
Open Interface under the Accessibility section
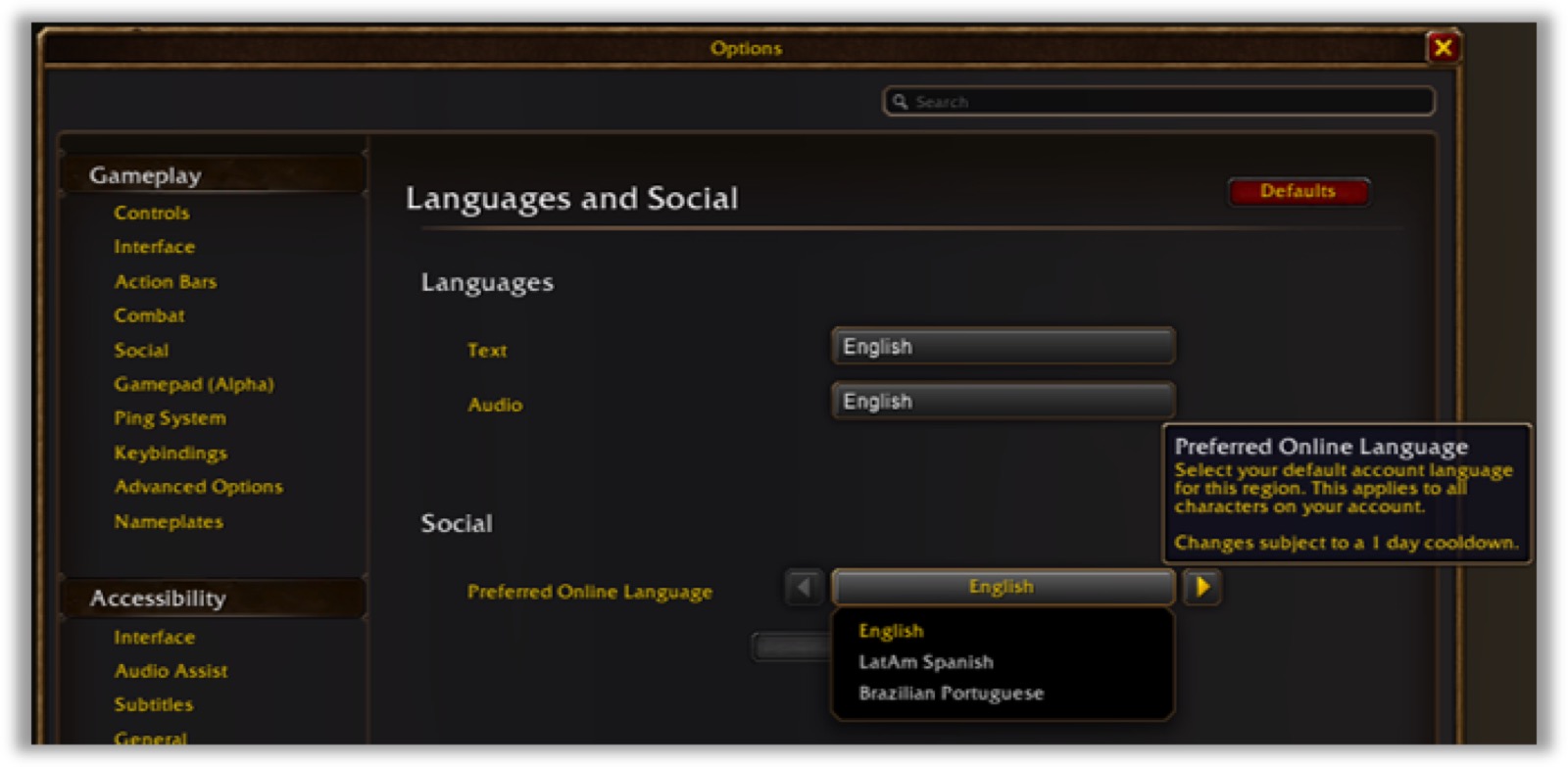pyautogui.click(x=154, y=637)
